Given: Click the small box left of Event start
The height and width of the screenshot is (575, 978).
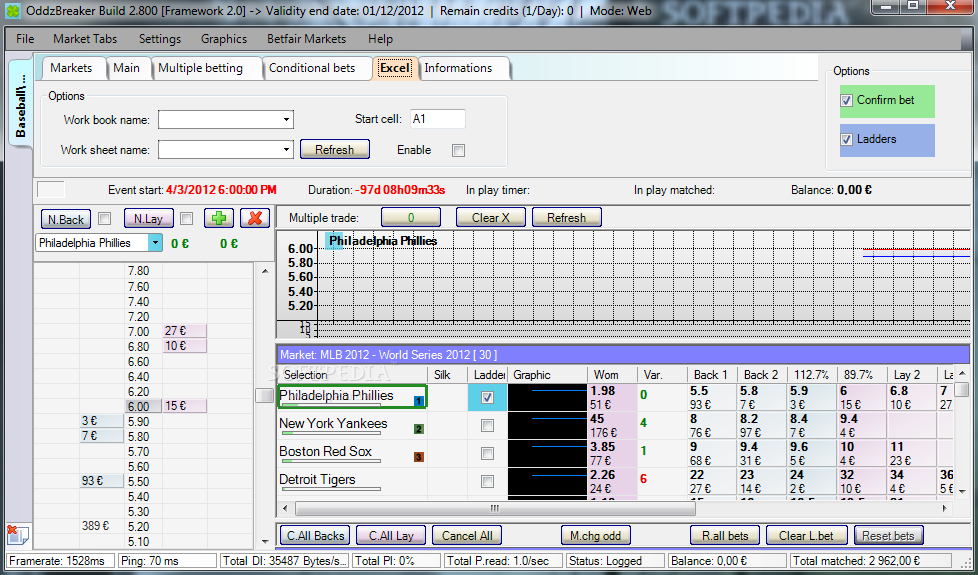Looking at the screenshot, I should coord(51,190).
